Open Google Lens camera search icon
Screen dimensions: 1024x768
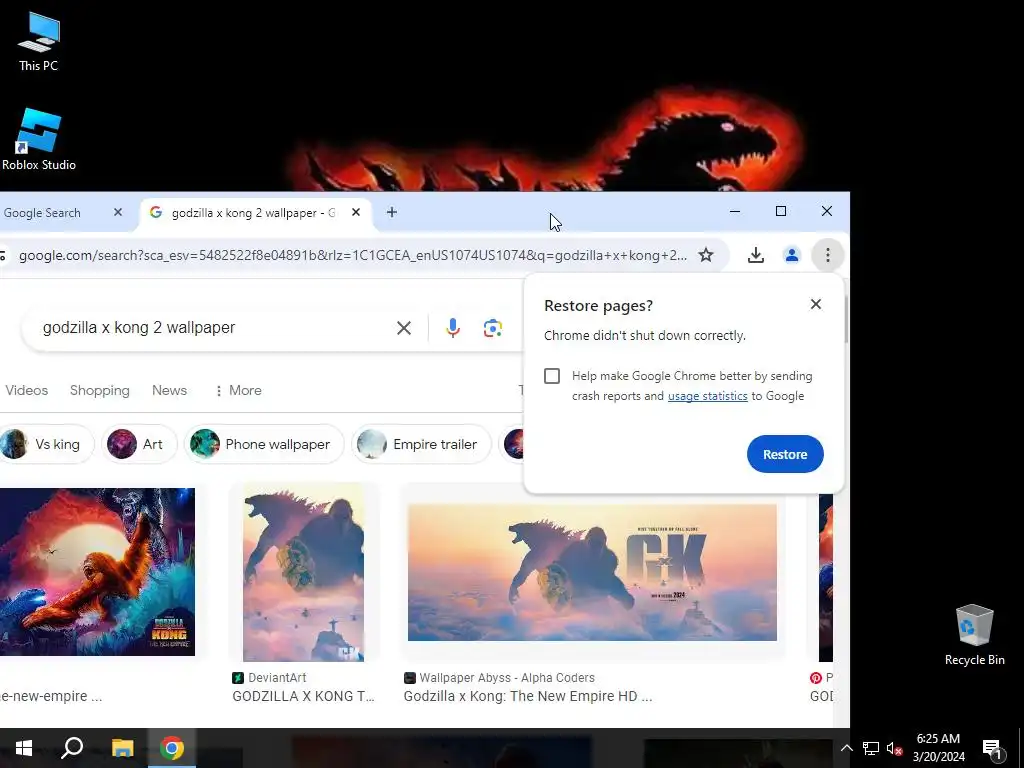coord(492,328)
